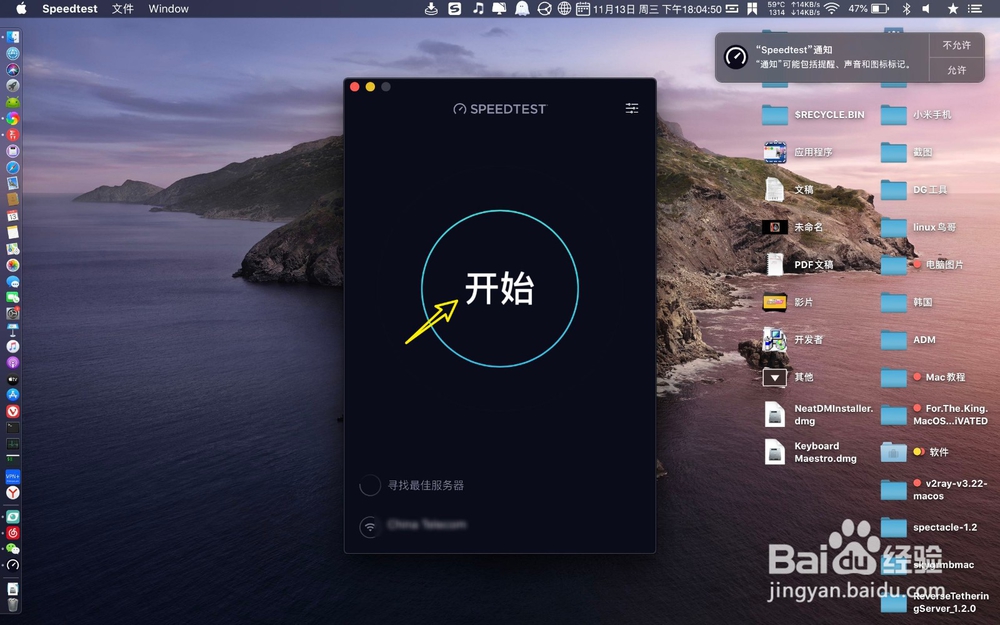1000x625 pixels.
Task: Open Siri from the Dock
Action: click(13, 70)
